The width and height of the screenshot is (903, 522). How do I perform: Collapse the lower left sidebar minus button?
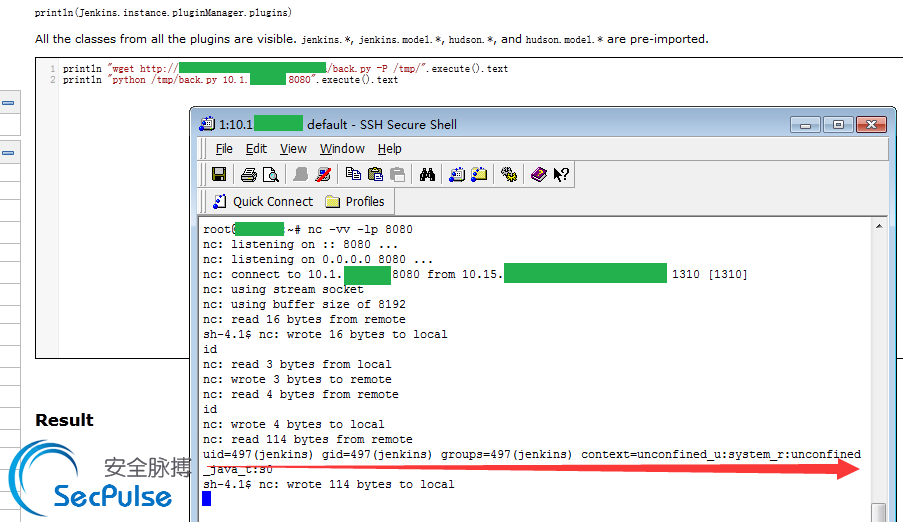8,153
